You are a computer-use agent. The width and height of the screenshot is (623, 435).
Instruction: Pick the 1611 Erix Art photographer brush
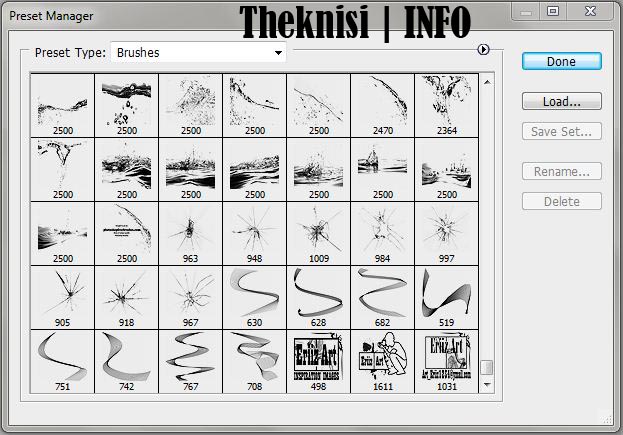pos(383,361)
